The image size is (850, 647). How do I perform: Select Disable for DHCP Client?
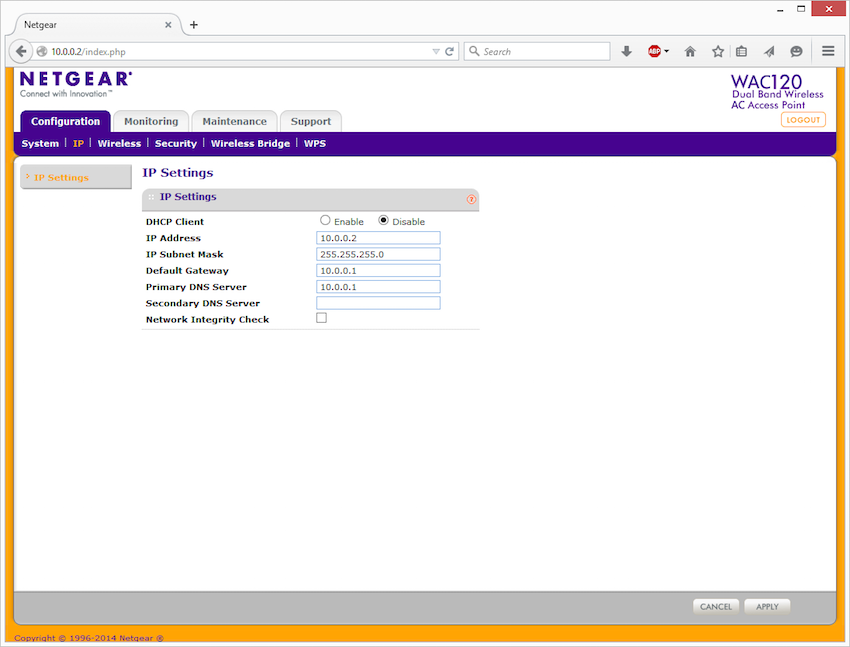coord(383,220)
